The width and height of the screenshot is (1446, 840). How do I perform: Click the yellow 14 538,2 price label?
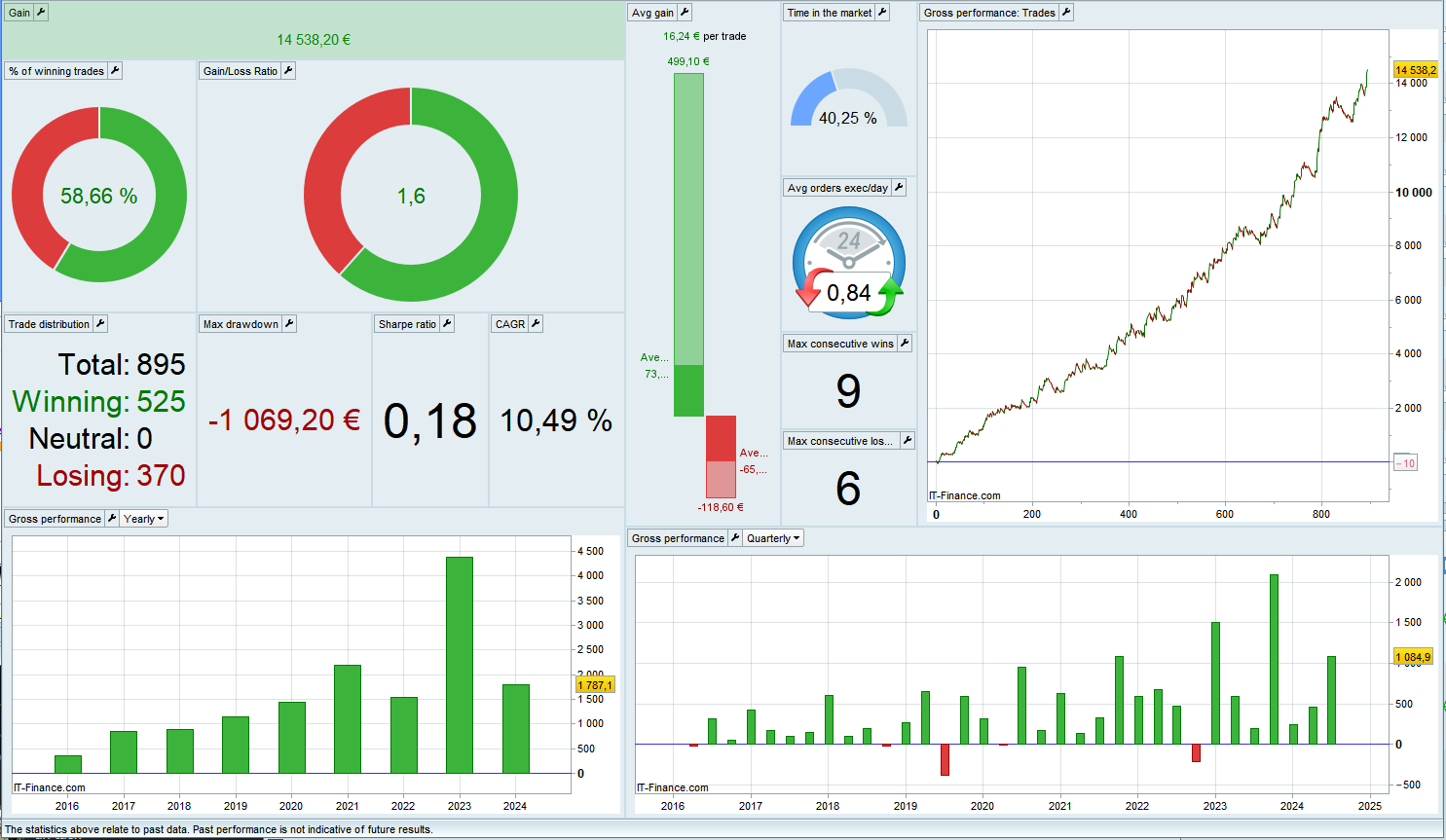(x=1416, y=70)
